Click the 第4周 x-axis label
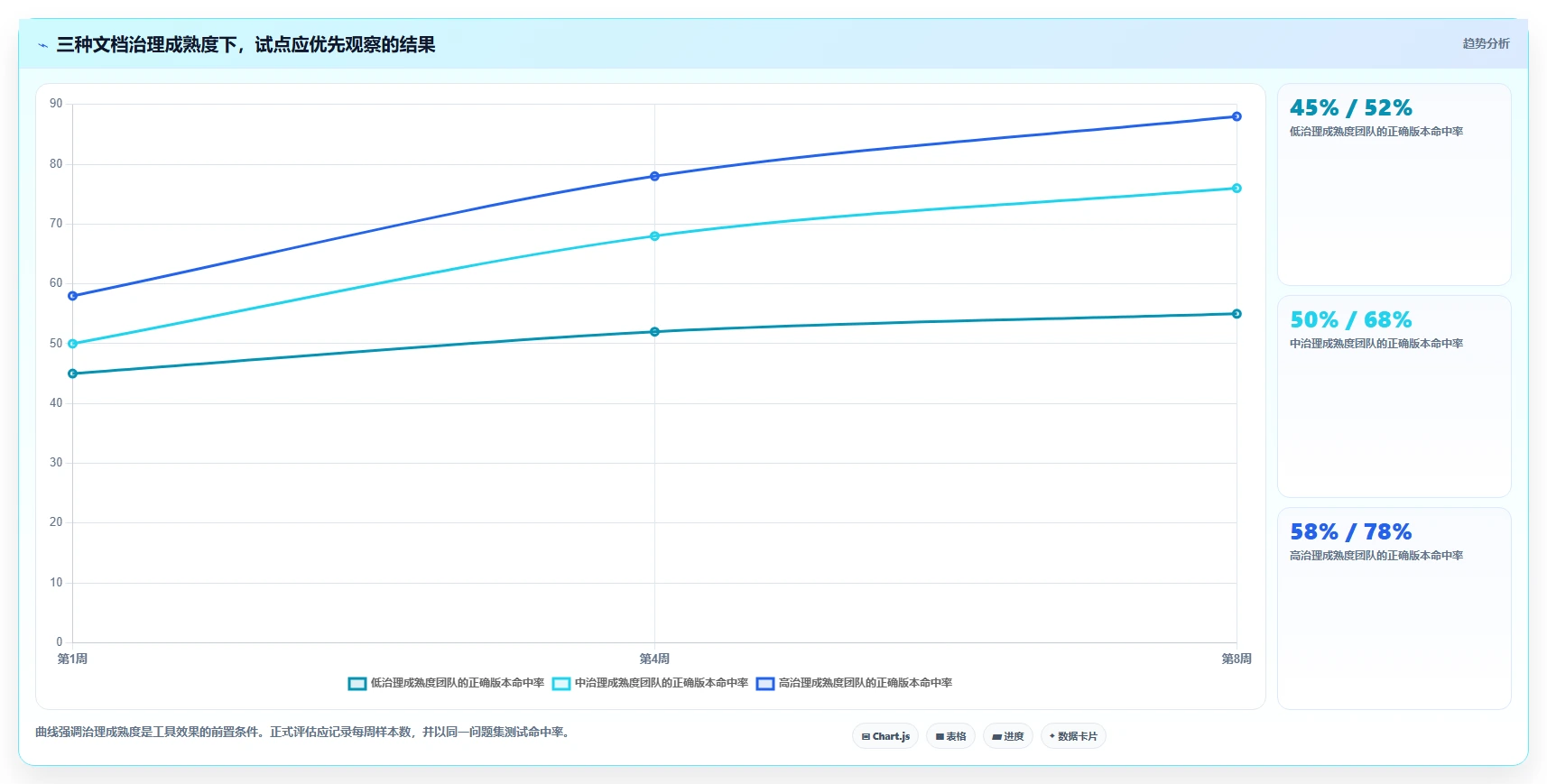Image resolution: width=1547 pixels, height=784 pixels. click(654, 659)
